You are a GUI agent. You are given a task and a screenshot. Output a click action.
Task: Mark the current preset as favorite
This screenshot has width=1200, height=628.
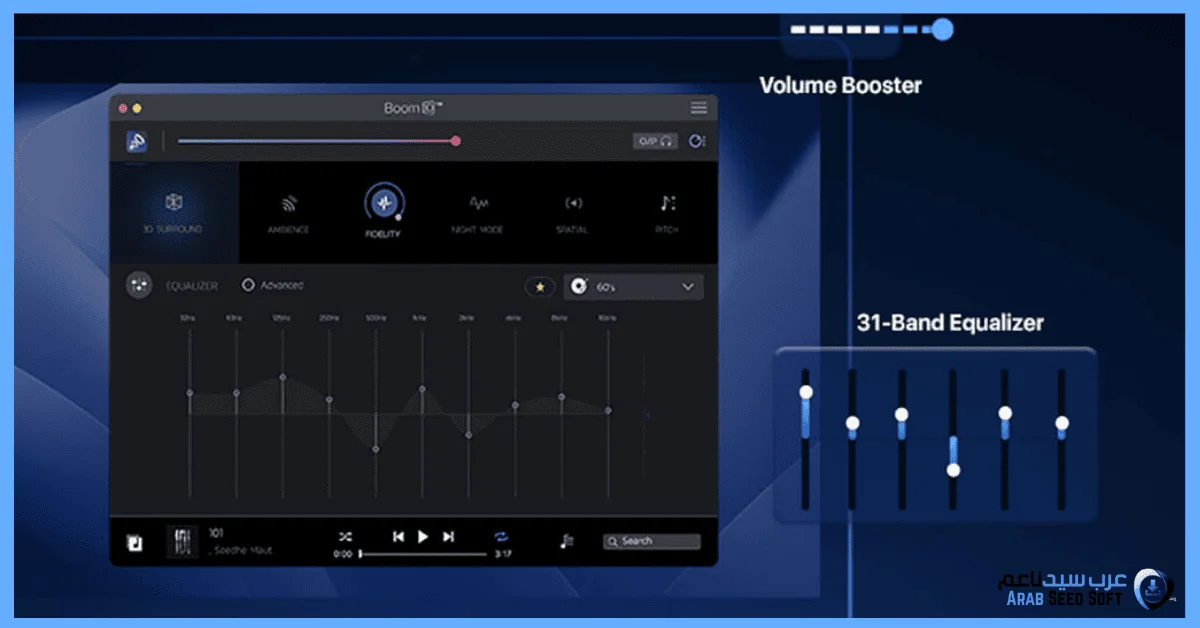pos(539,287)
